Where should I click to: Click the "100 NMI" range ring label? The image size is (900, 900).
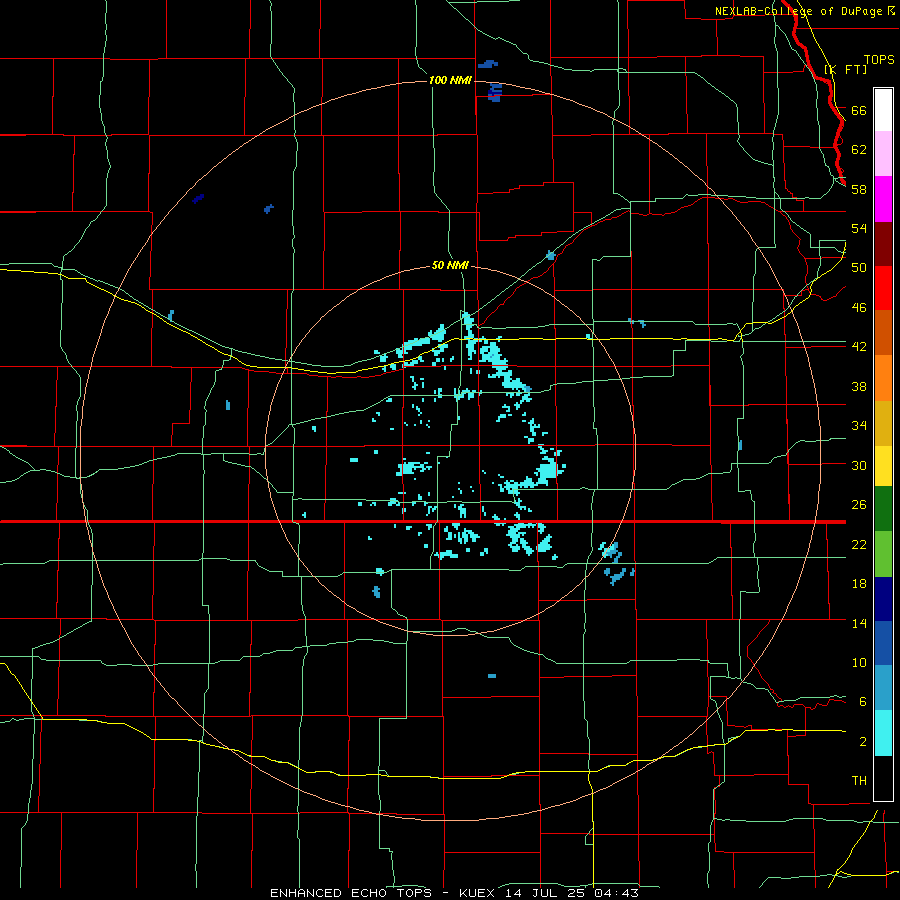tap(450, 80)
